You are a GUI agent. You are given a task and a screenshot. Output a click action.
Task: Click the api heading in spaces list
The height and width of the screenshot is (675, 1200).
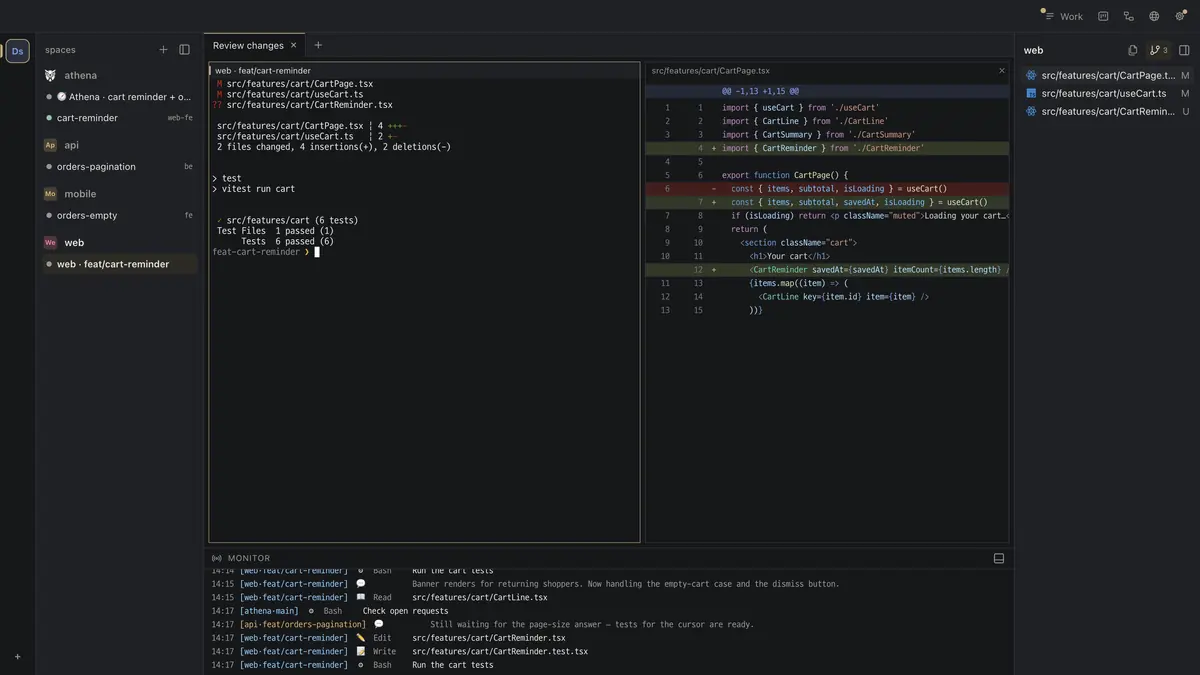tap(72, 145)
